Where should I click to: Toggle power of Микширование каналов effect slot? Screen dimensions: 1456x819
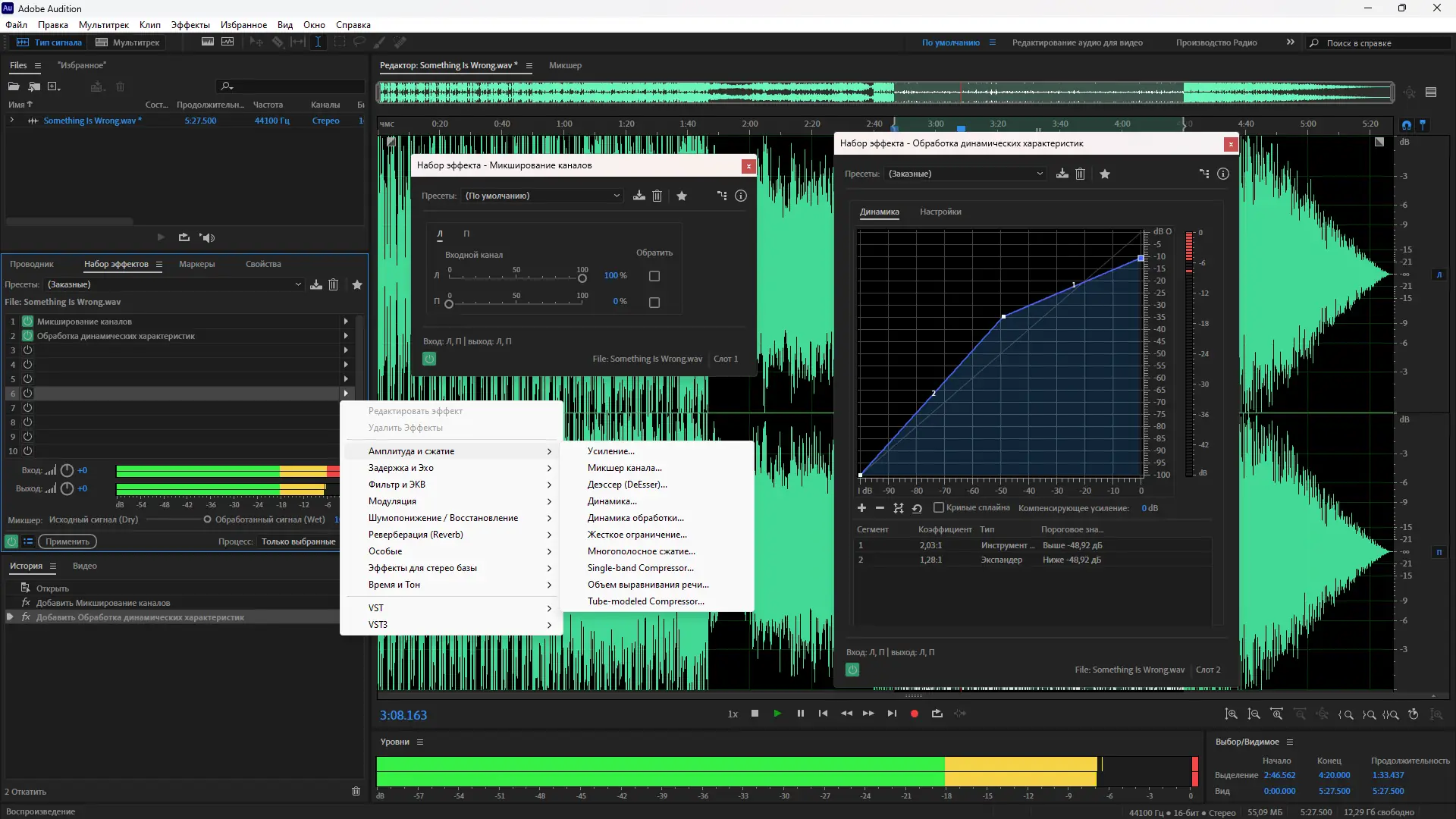pyautogui.click(x=28, y=322)
